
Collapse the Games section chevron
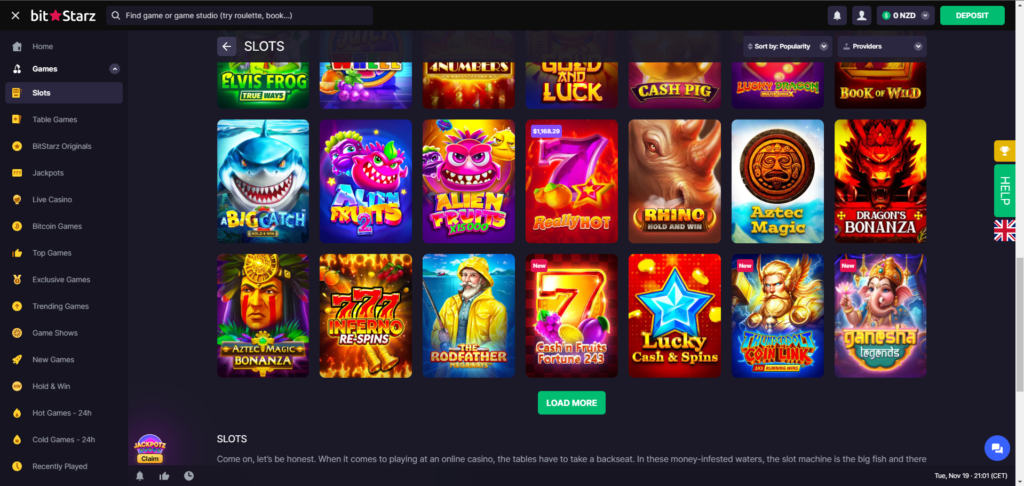coord(115,69)
